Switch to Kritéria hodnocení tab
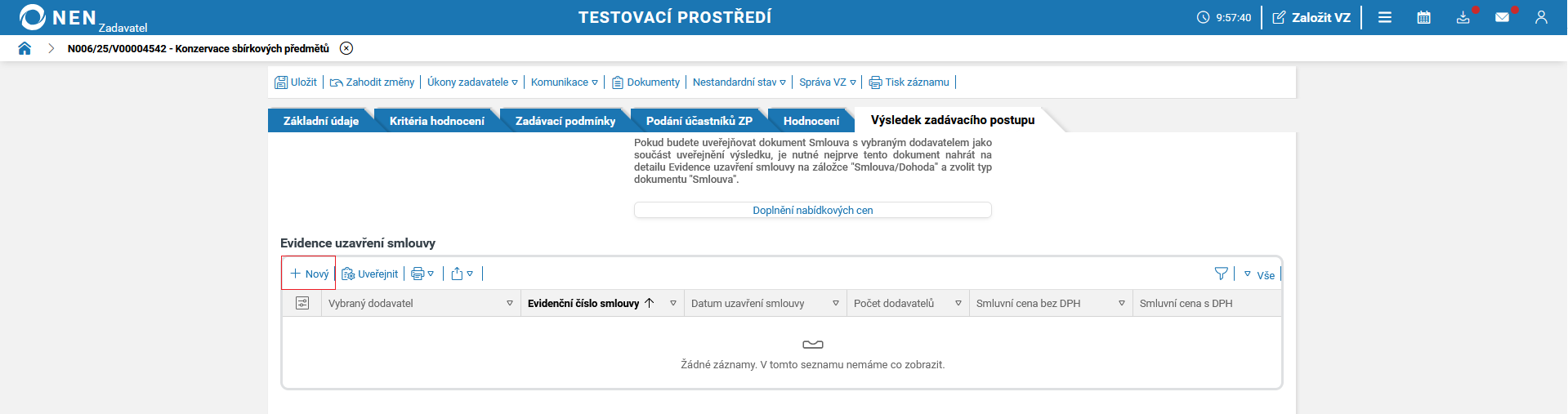1568x414 pixels. coord(437,120)
